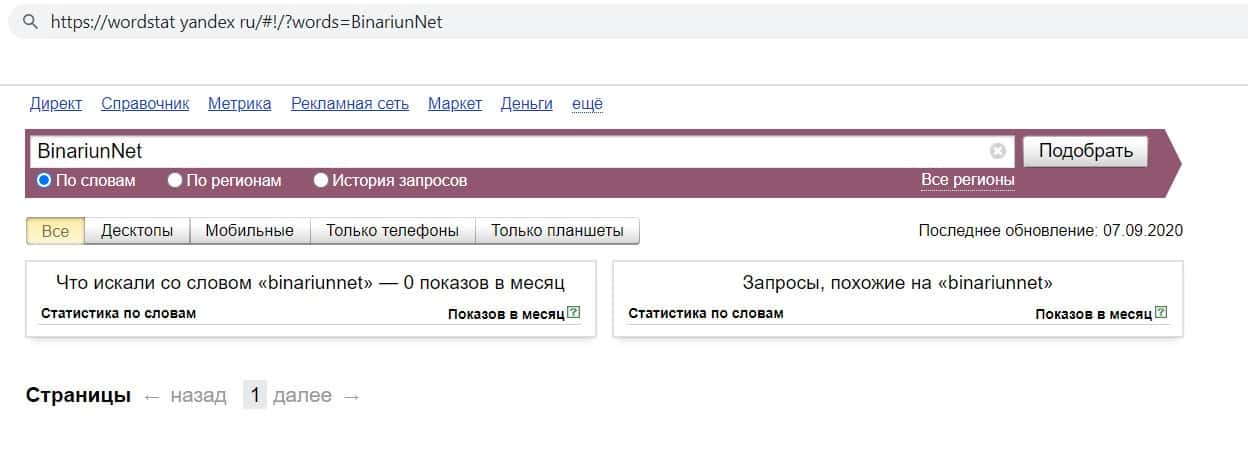Screen dimensions: 1248x463
Task: Go to next page via "далее"
Action: (x=302, y=396)
